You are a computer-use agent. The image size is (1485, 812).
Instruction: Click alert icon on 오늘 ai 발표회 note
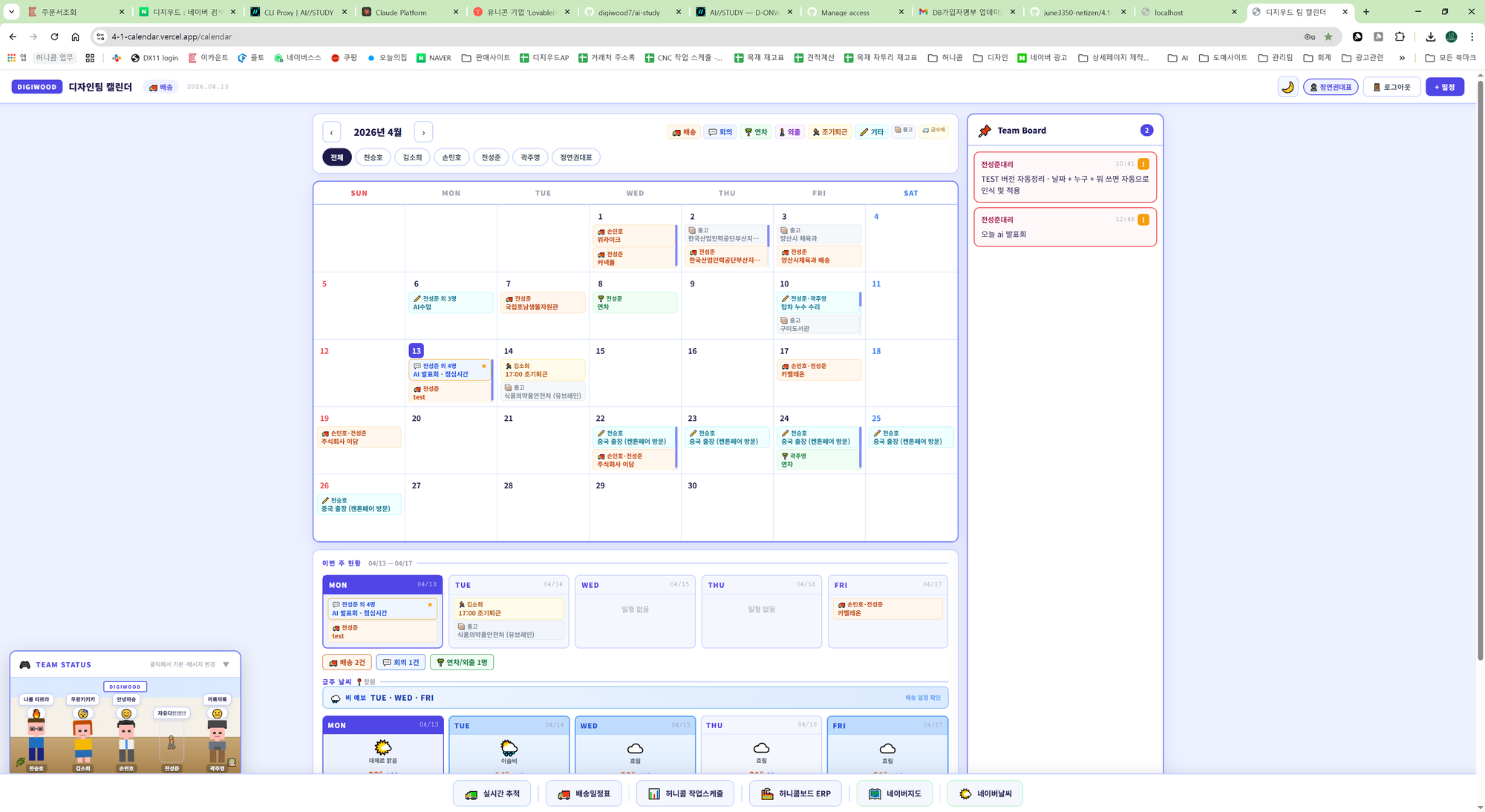1143,220
